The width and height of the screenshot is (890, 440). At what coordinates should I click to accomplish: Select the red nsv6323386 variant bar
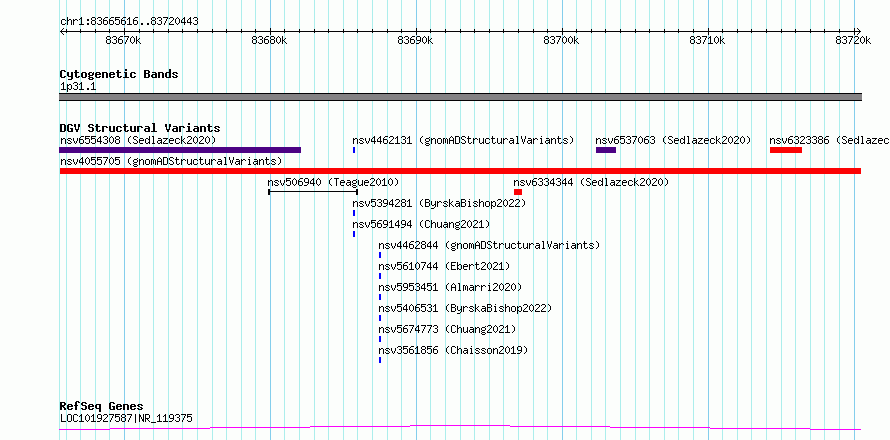[x=786, y=150]
